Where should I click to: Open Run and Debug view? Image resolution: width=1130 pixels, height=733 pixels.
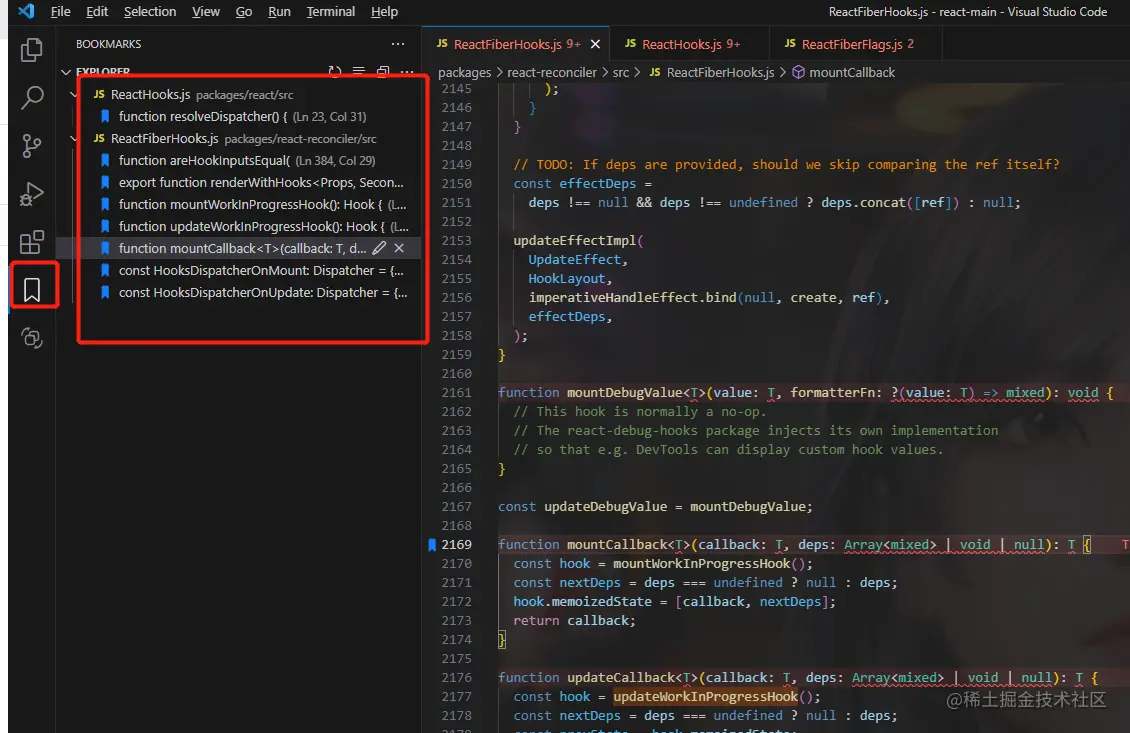pos(32,194)
